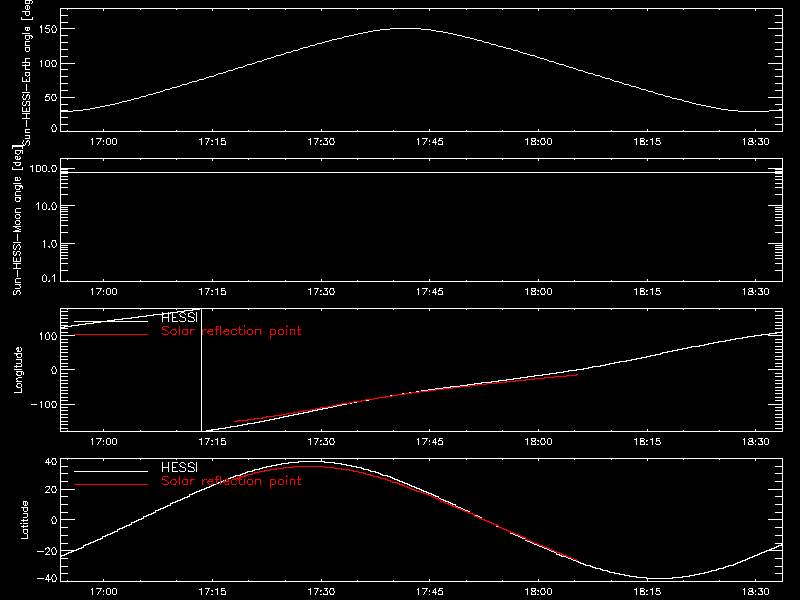This screenshot has height=600, width=800.
Task: Click the -100 tick on Longitude plot
Action: 44,404
